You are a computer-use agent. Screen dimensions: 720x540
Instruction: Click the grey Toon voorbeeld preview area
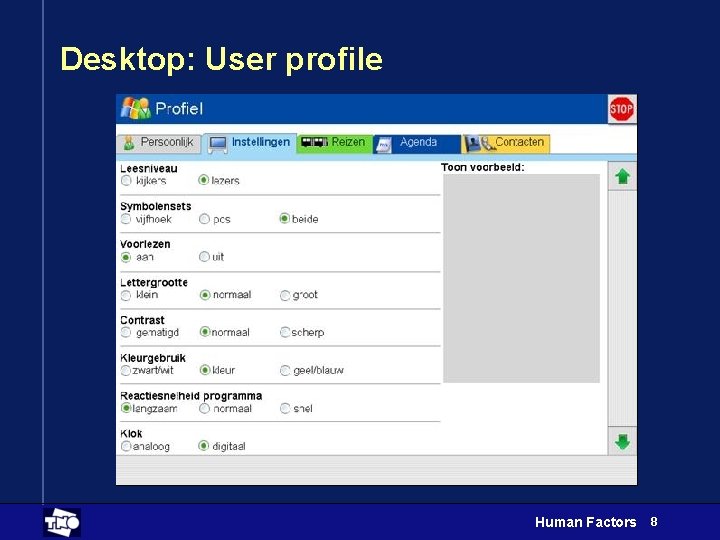(x=521, y=278)
